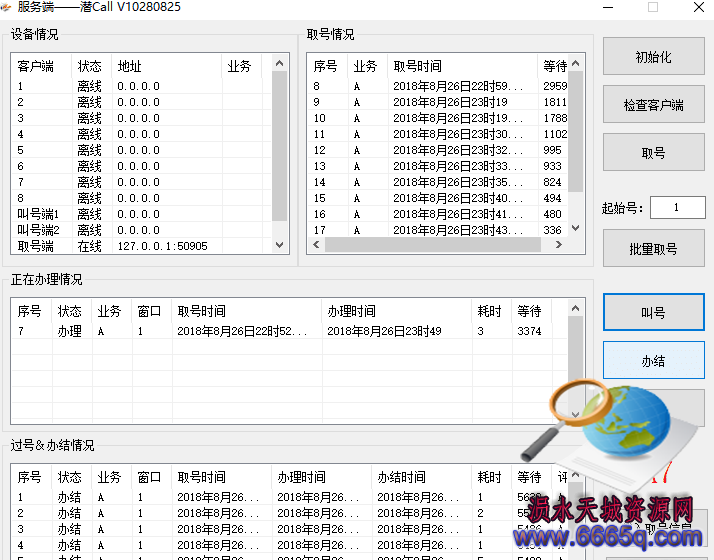Click 序号 column header in 取号情况
Image resolution: width=714 pixels, height=560 pixels.
click(x=325, y=66)
